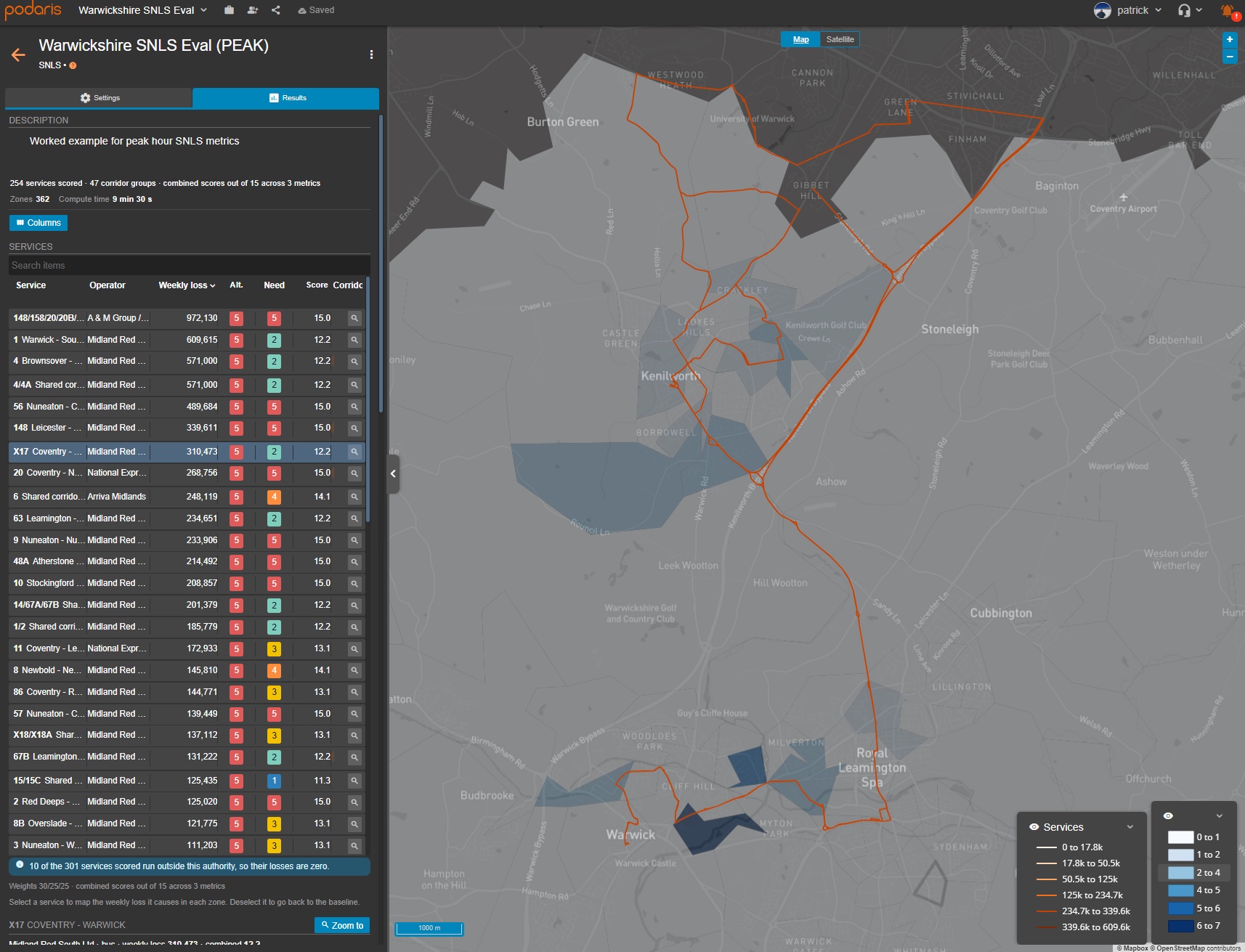Open the Results tab
Screen dimensions: 1245x952
(x=286, y=98)
